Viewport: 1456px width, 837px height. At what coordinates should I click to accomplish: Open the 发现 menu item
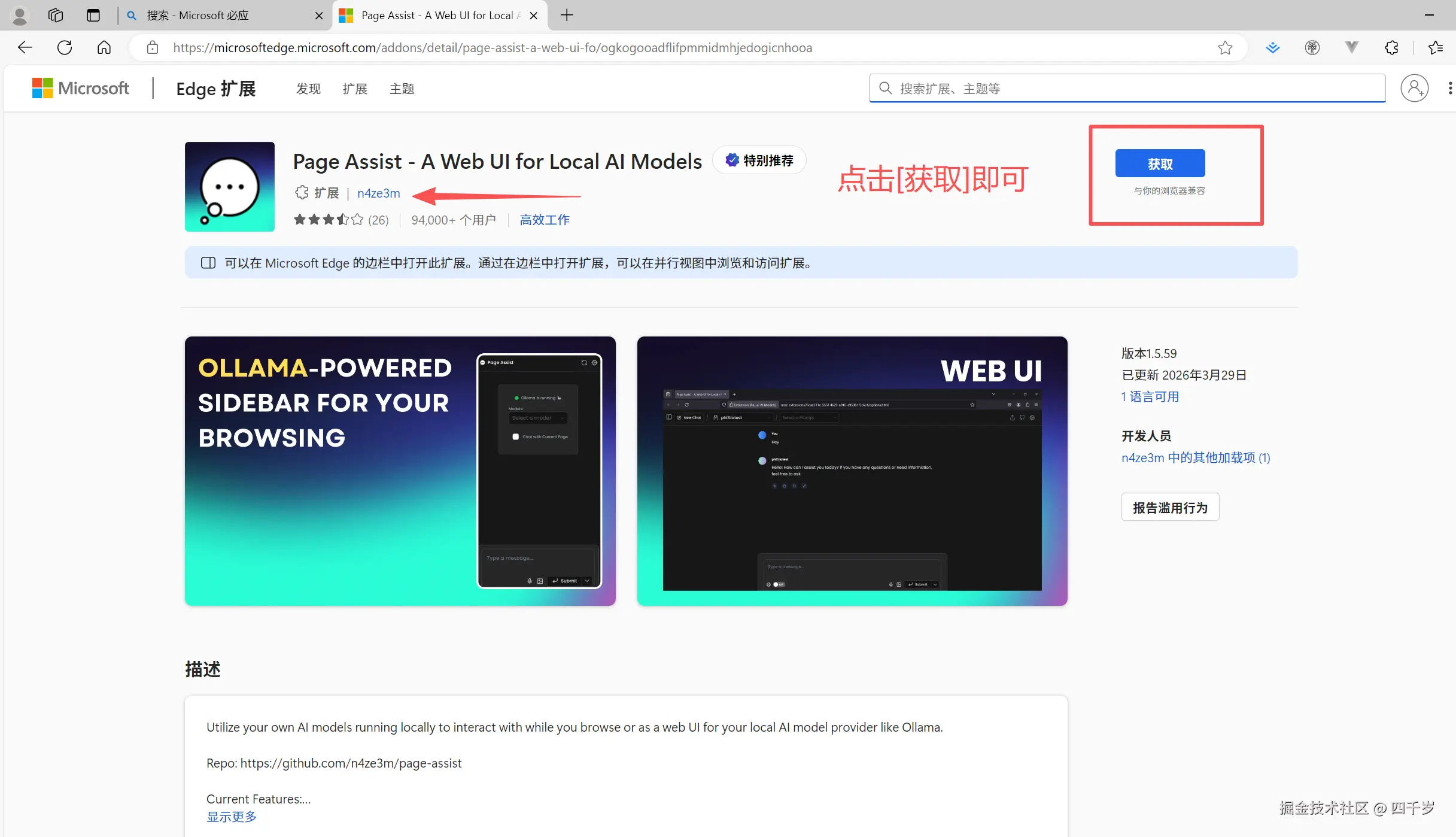point(308,89)
